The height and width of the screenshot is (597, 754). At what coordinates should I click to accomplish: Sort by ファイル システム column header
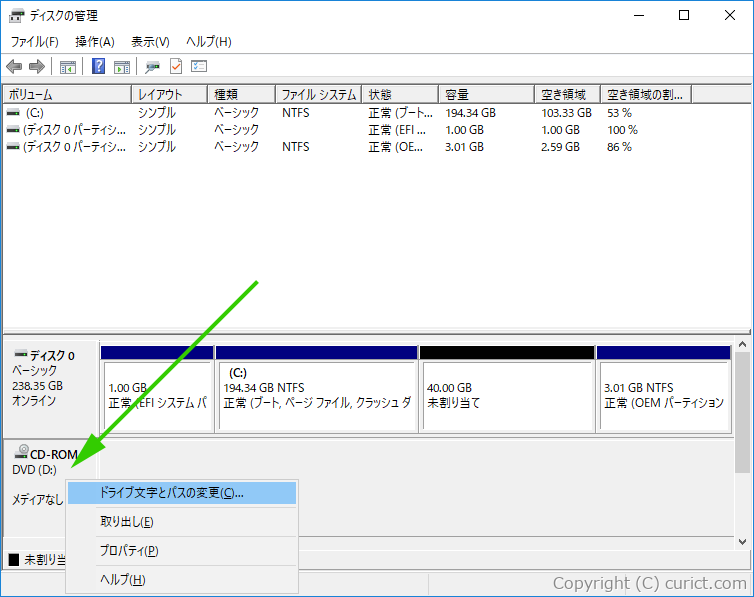[x=319, y=95]
